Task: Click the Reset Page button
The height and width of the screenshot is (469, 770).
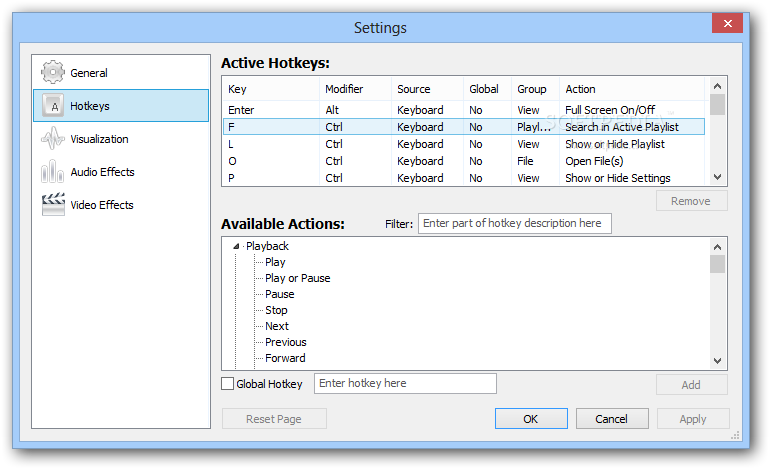Action: point(274,419)
